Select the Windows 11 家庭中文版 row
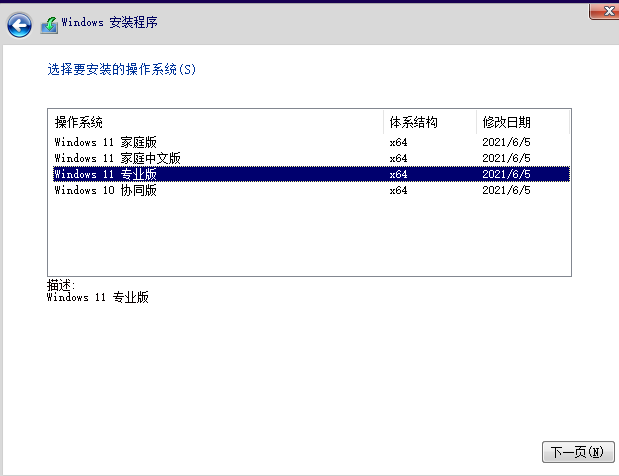The width and height of the screenshot is (619, 476). [311, 158]
